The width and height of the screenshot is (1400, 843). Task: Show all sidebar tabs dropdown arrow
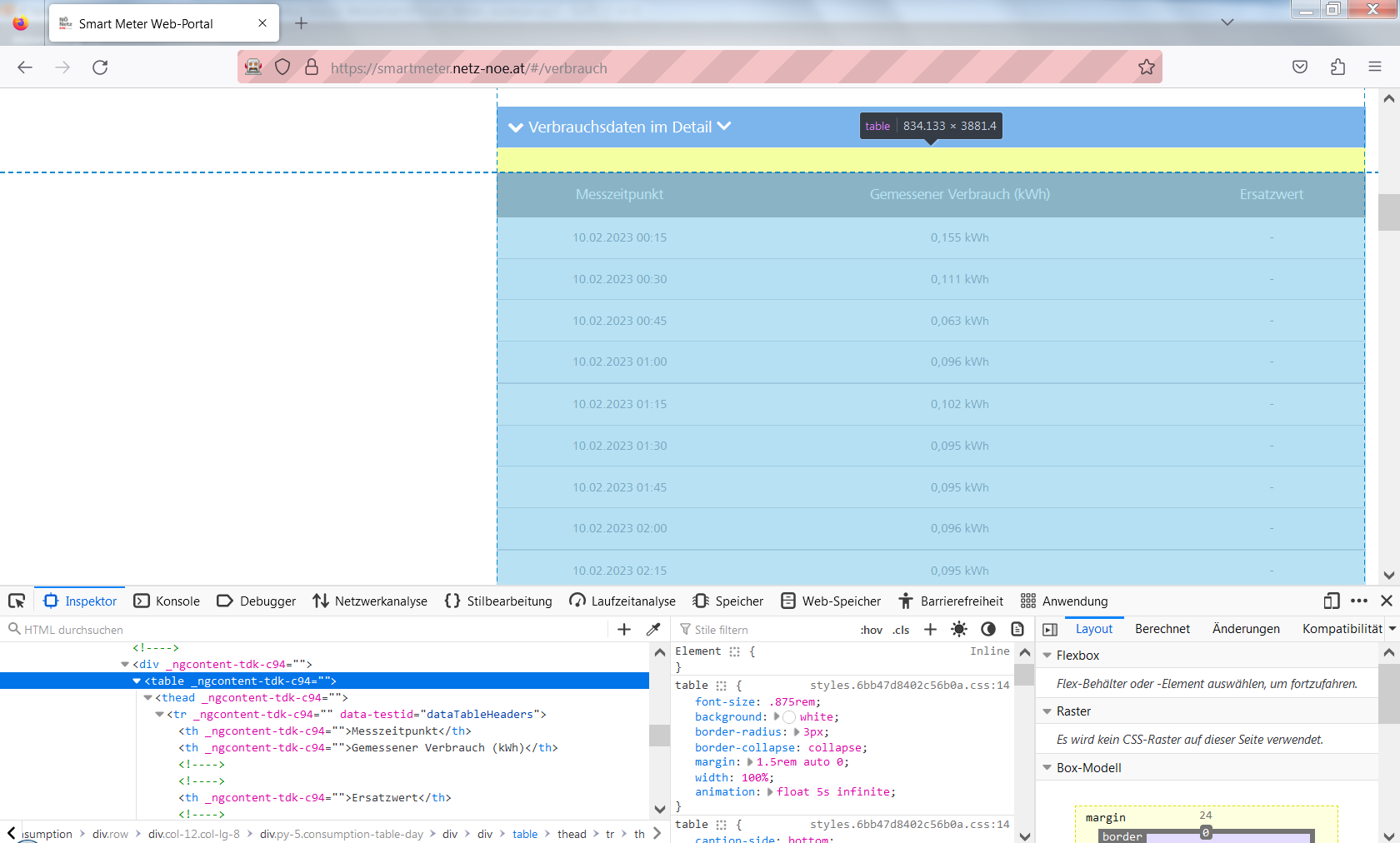[1392, 629]
